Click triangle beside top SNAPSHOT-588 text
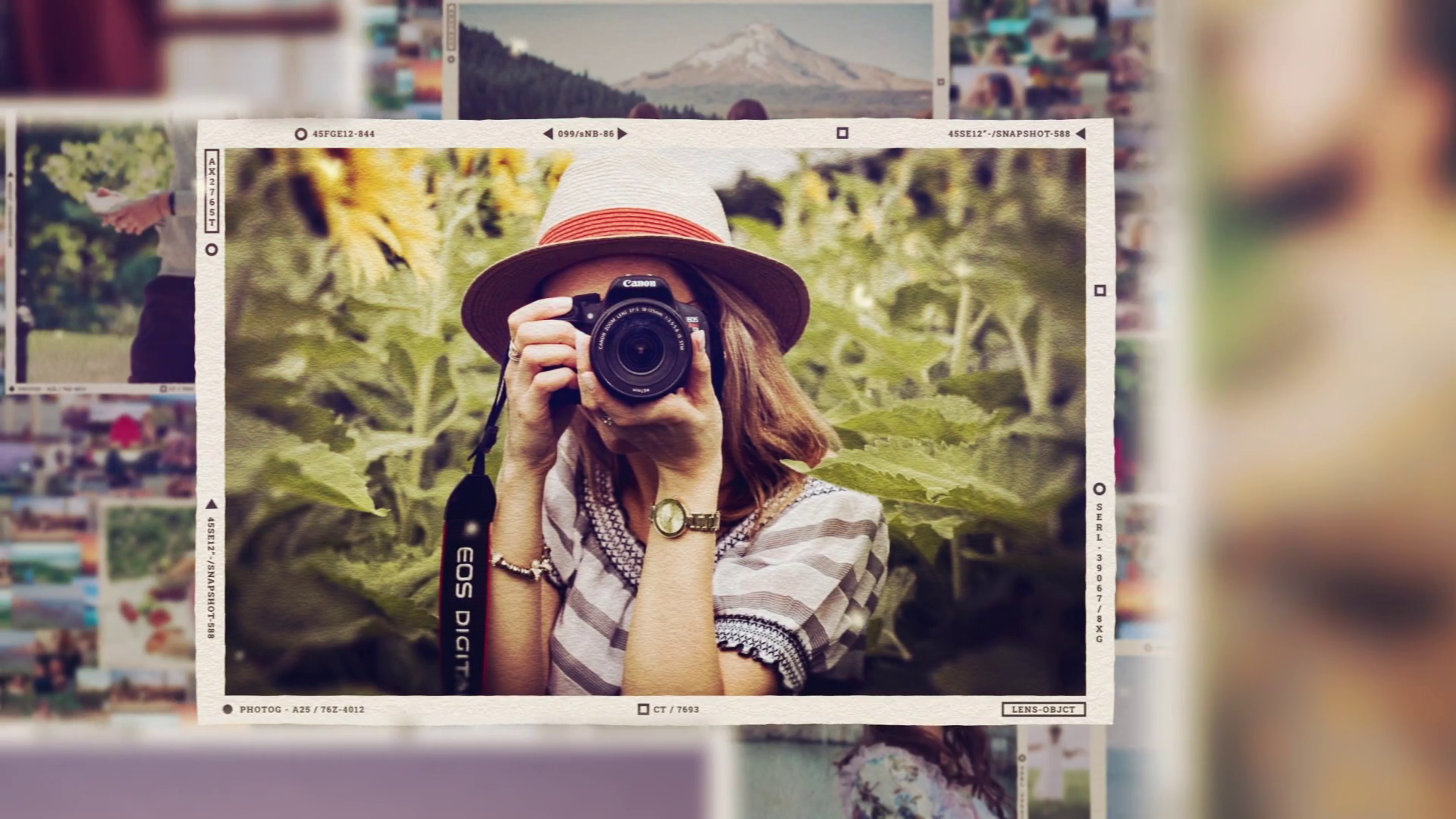 pyautogui.click(x=1081, y=133)
